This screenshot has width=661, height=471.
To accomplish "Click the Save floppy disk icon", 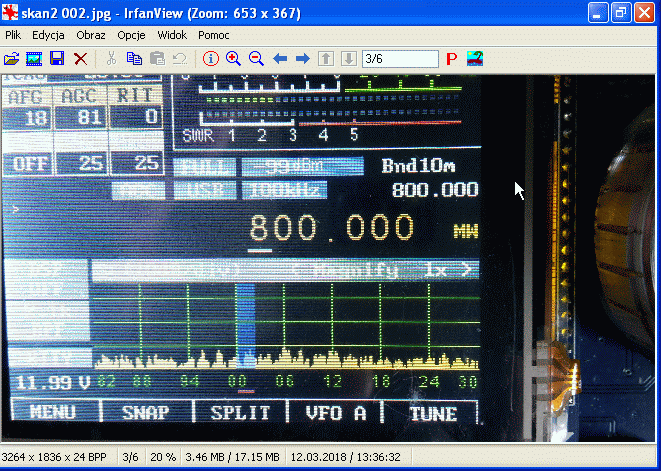I will click(57, 59).
